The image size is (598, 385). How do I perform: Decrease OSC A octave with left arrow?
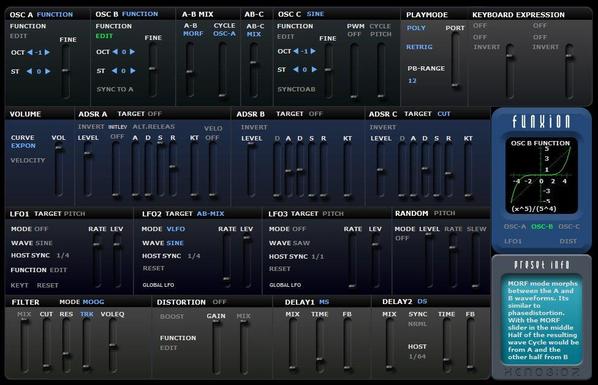30,52
